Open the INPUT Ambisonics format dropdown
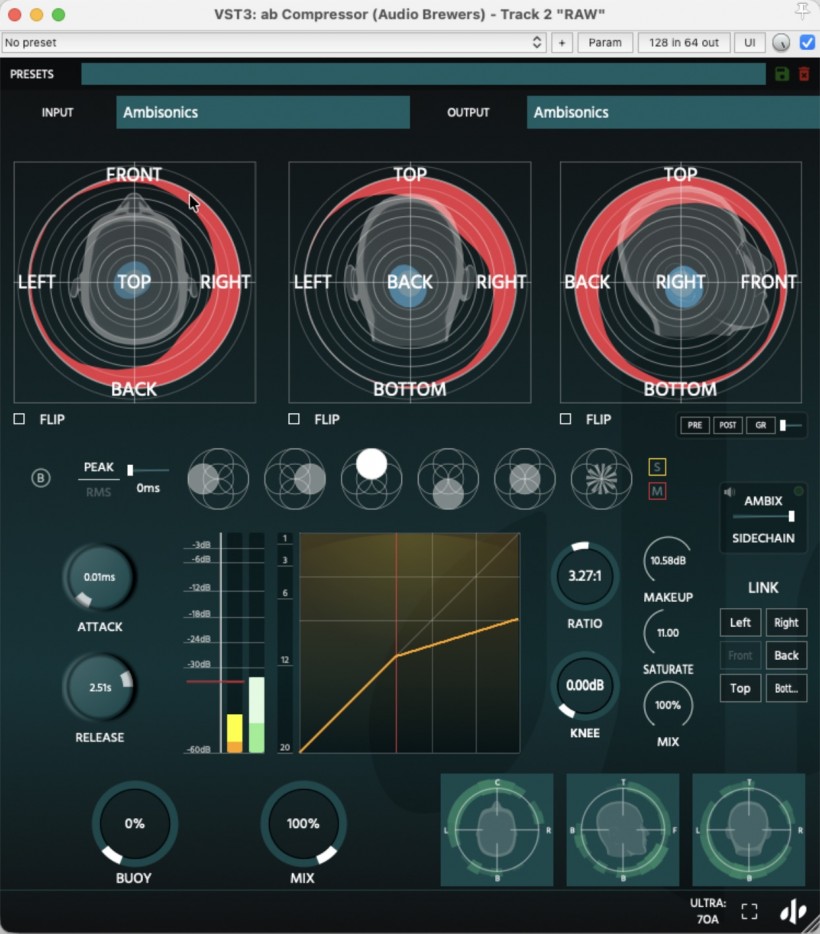Image resolution: width=820 pixels, height=934 pixels. click(x=263, y=112)
